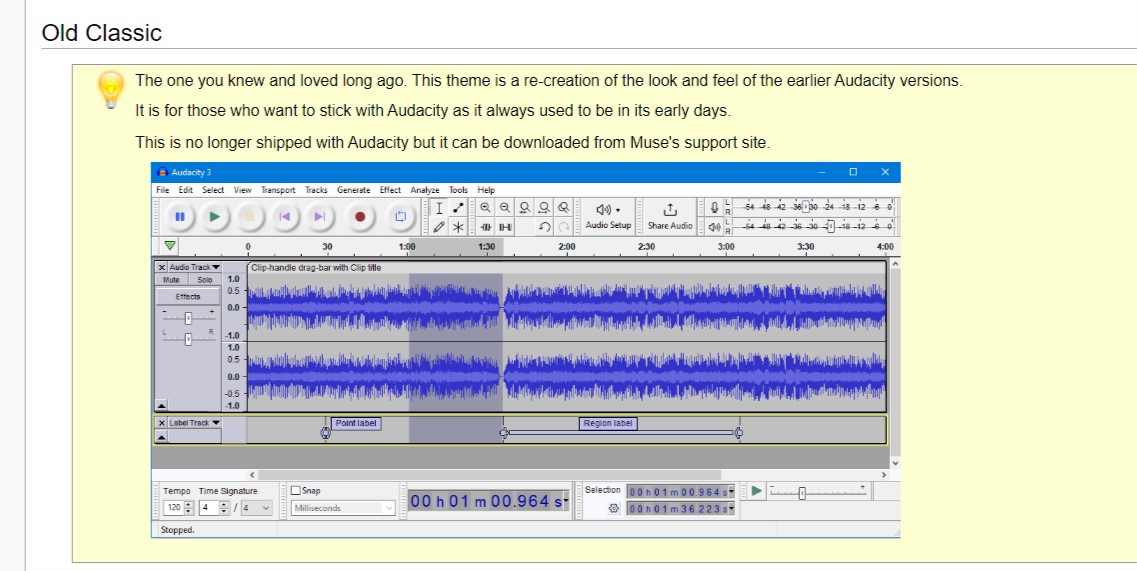
Task: Click the speaker playback meter icon
Action: tap(714, 227)
